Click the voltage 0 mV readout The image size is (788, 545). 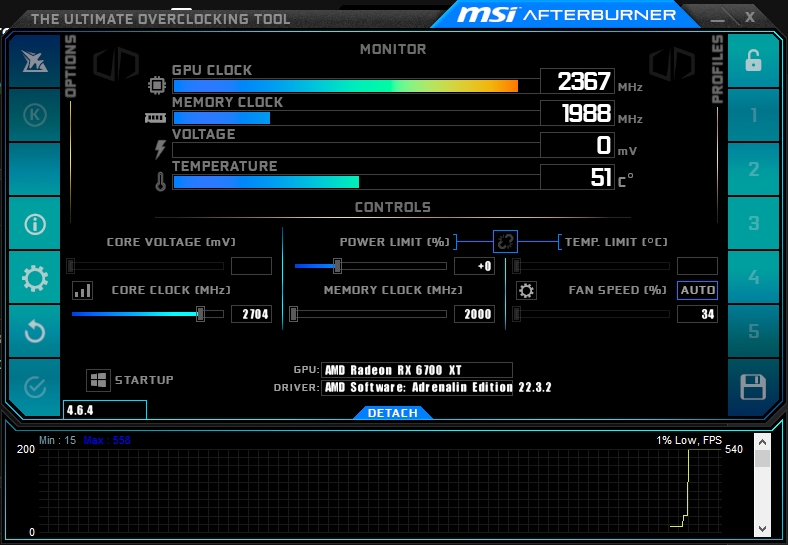[577, 145]
